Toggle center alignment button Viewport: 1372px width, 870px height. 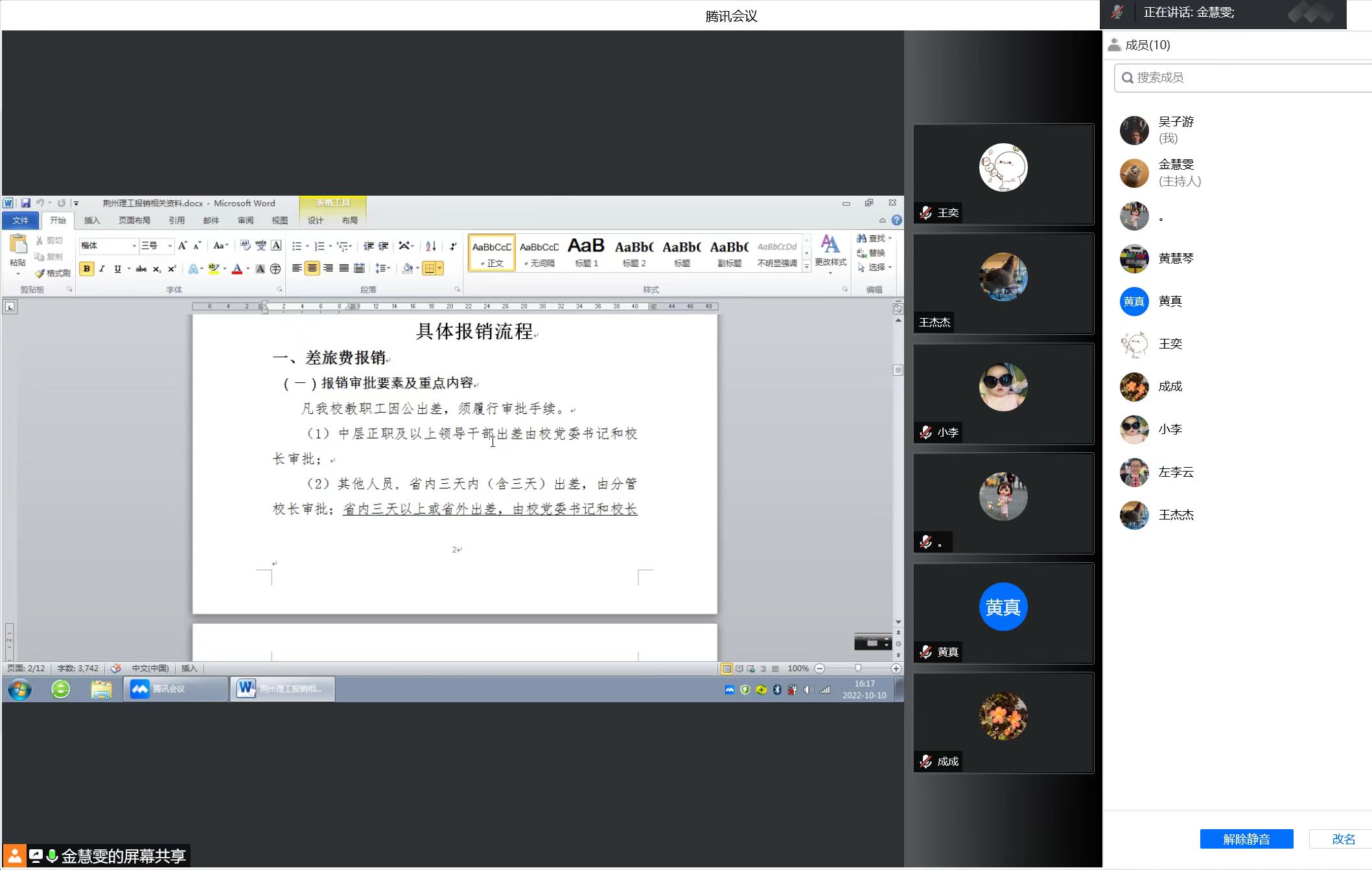pos(312,268)
